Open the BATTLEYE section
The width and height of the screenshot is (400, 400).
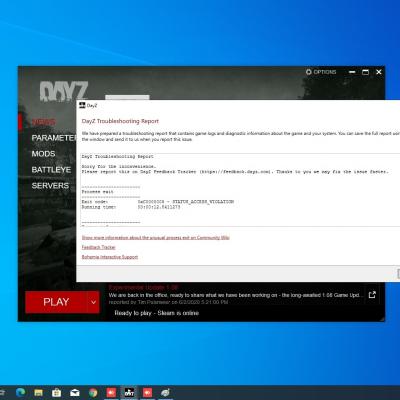(51, 170)
